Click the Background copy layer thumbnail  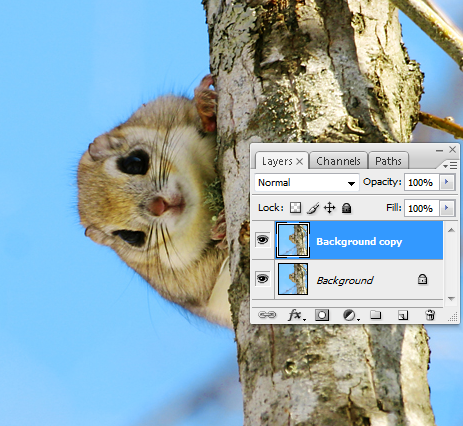(293, 240)
